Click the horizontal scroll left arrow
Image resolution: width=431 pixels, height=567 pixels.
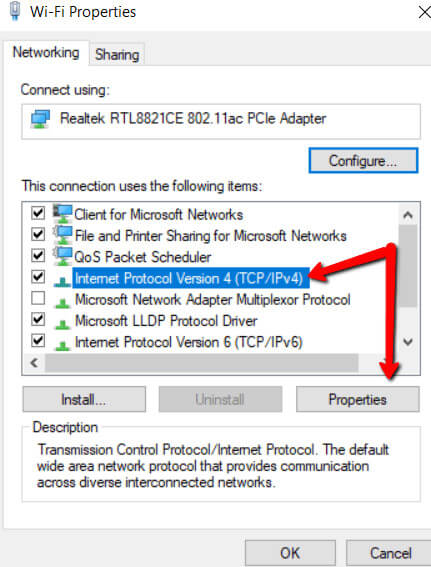34,363
